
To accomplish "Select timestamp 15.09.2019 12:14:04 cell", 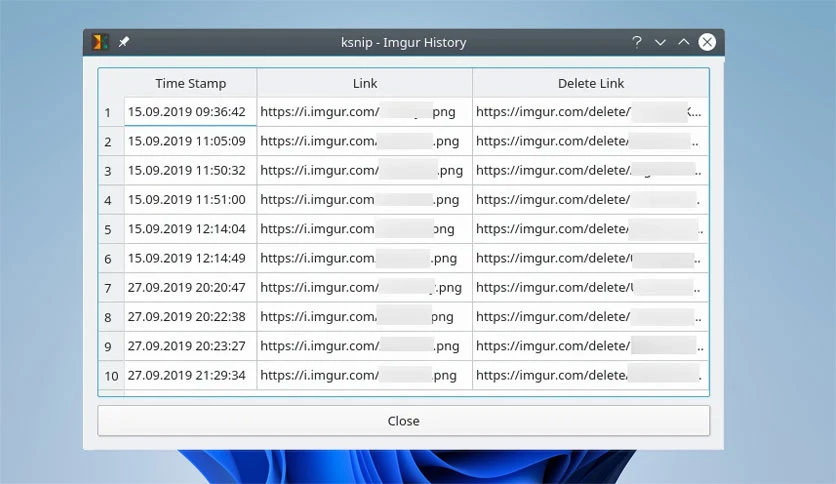I will 190,229.
